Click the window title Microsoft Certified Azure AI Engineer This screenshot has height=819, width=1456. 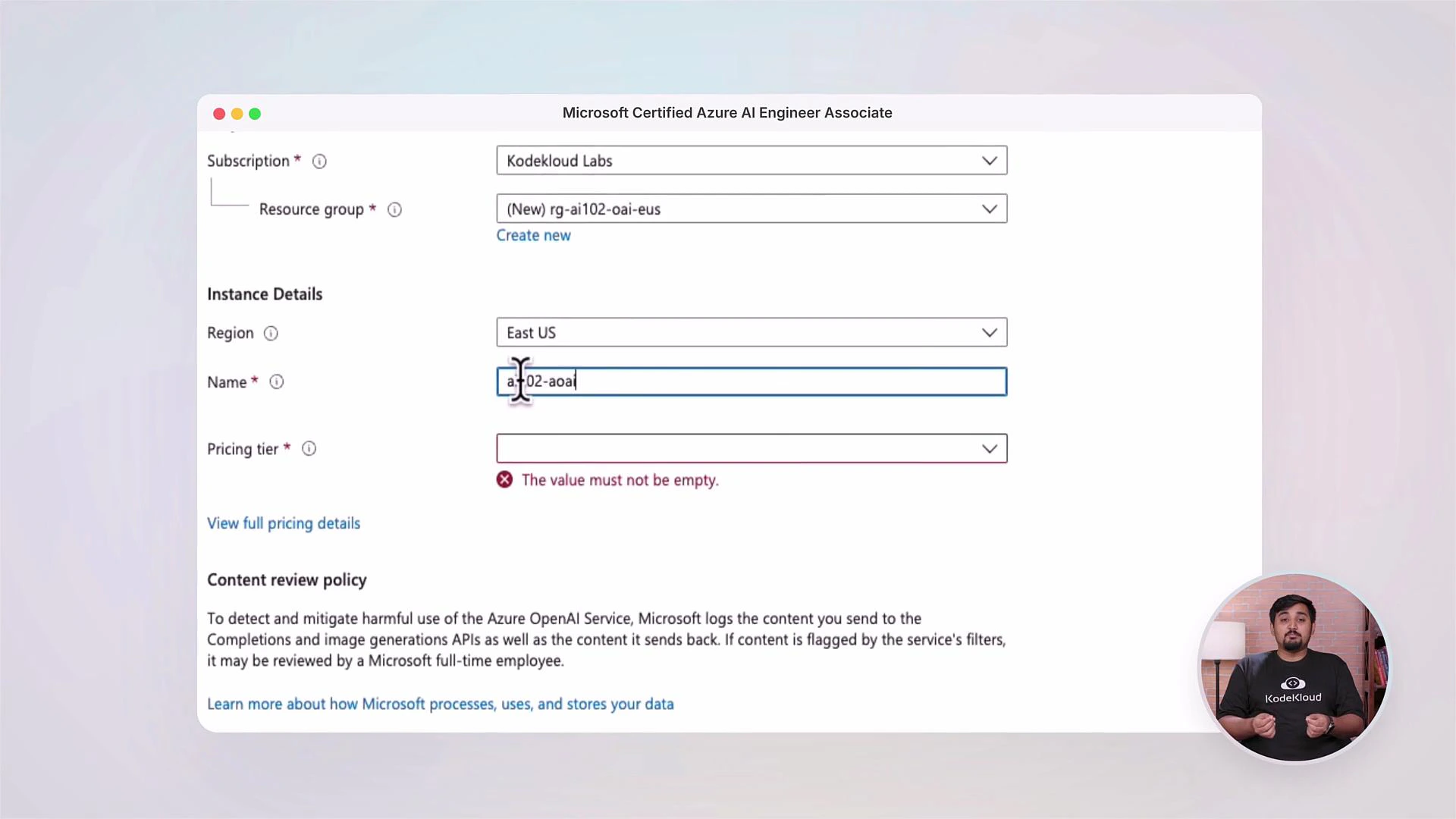[726, 112]
